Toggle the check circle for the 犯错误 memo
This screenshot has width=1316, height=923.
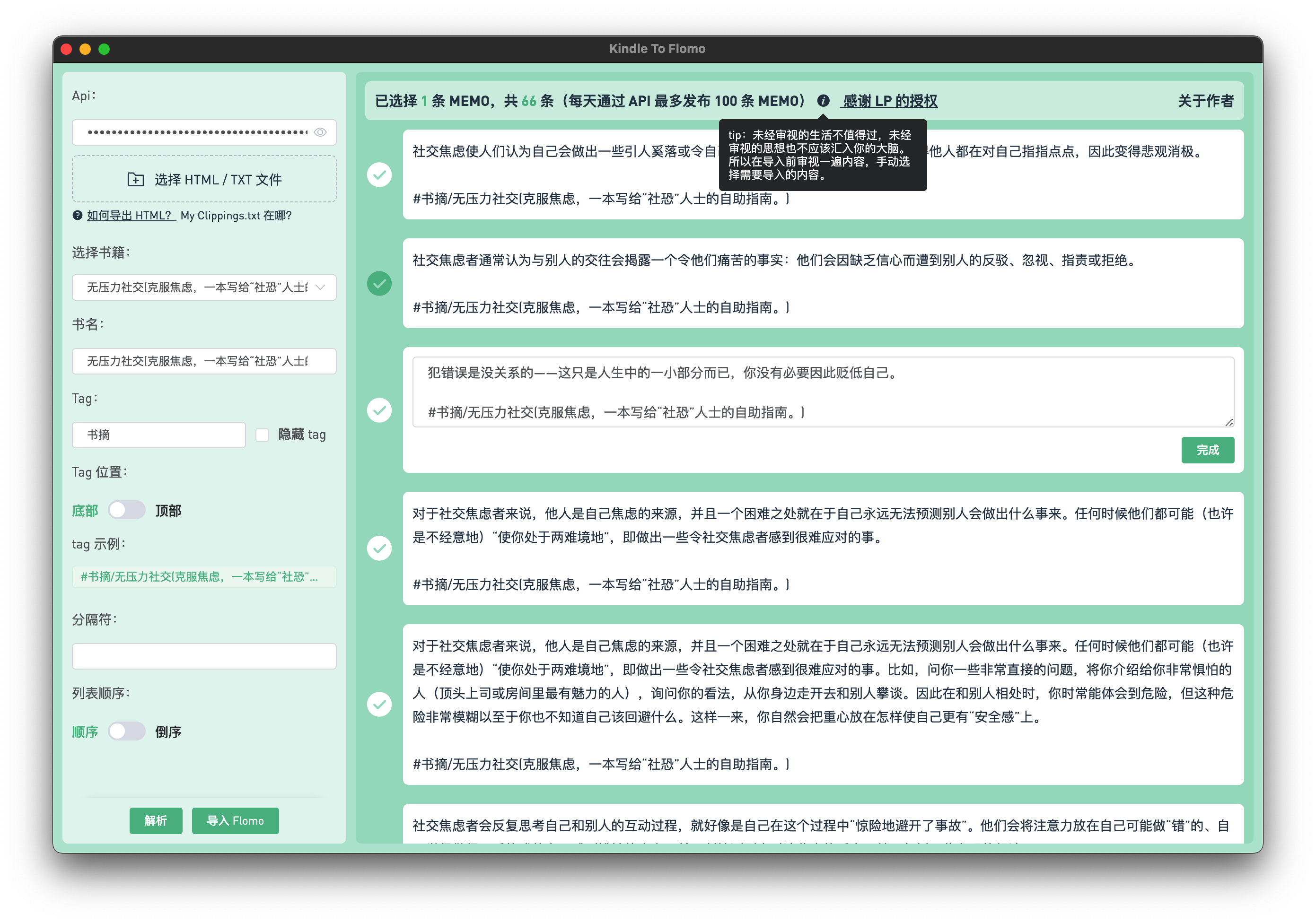[x=379, y=410]
